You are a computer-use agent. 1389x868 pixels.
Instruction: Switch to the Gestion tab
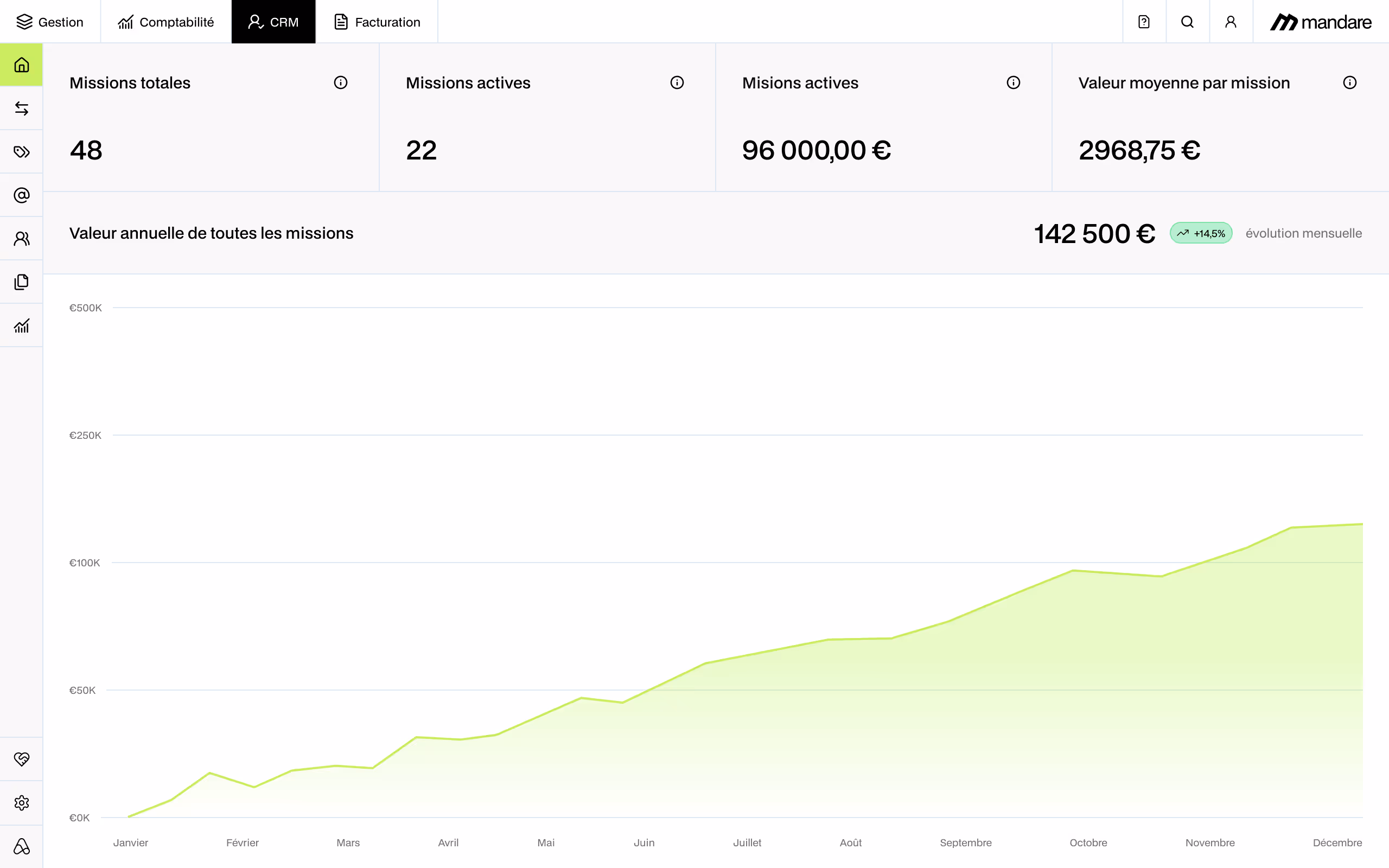click(x=50, y=22)
